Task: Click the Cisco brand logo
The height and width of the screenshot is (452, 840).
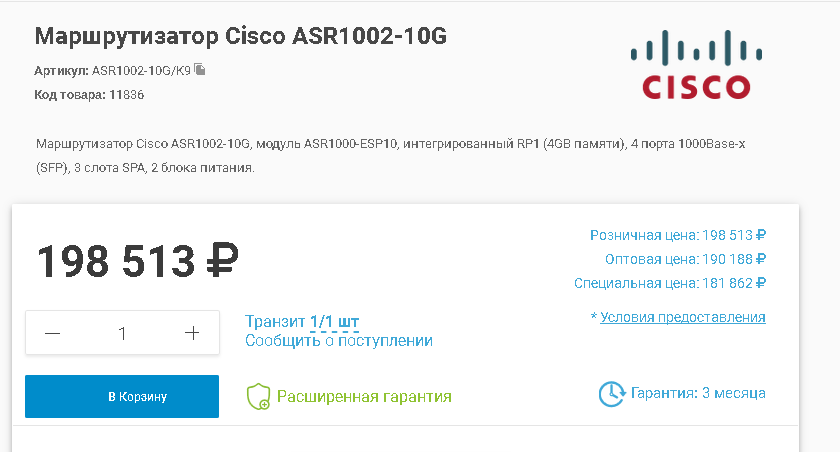Action: click(x=696, y=65)
